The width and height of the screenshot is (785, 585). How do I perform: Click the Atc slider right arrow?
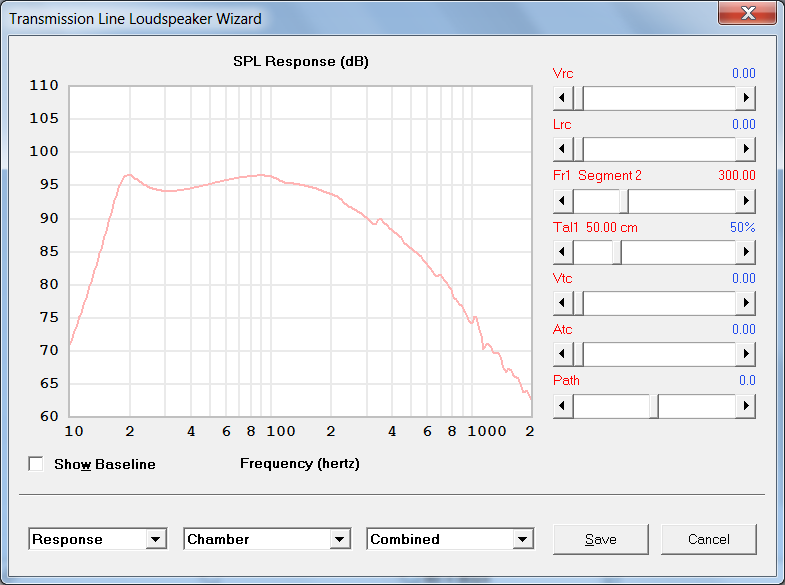coord(745,354)
